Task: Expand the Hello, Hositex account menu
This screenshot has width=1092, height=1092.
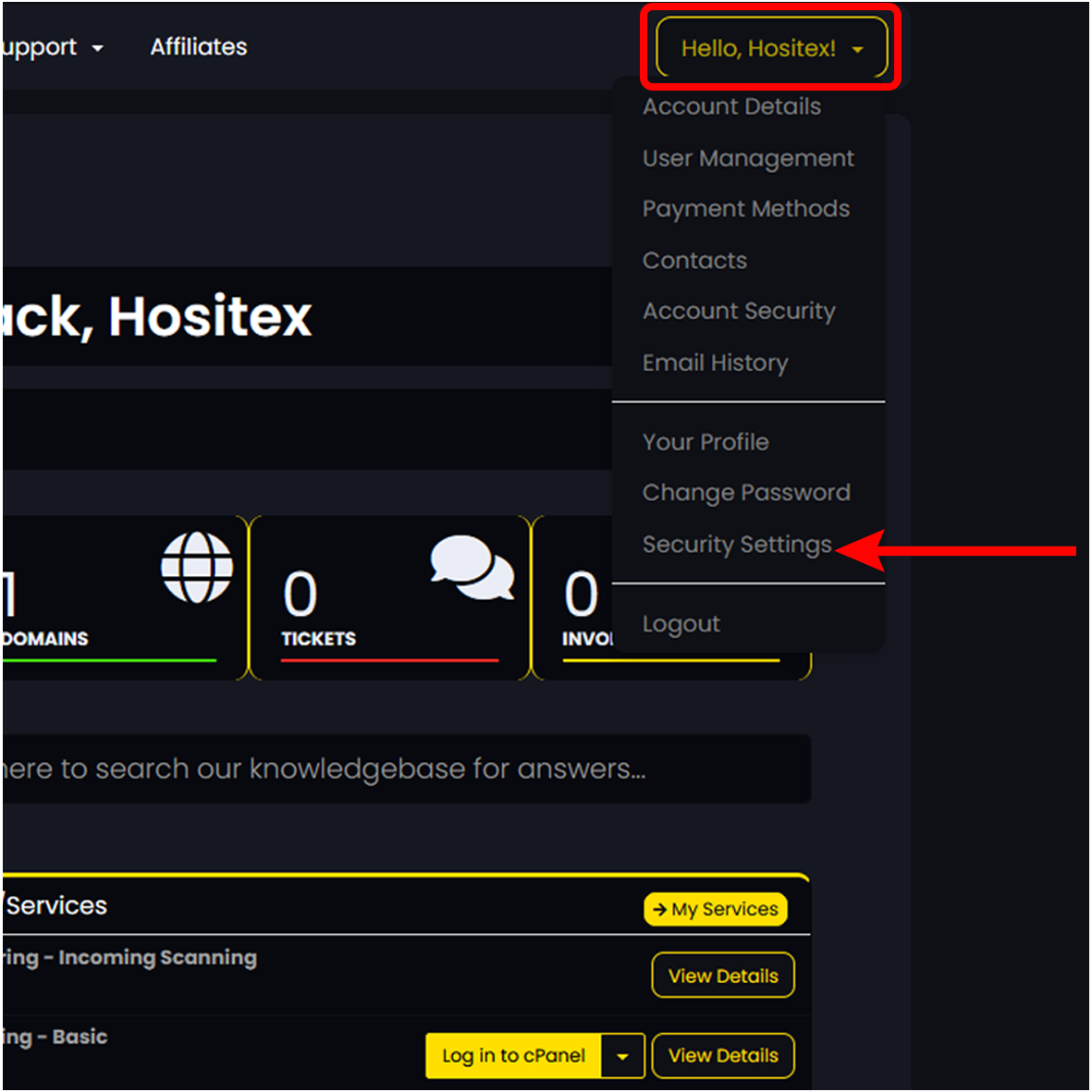Action: tap(771, 48)
